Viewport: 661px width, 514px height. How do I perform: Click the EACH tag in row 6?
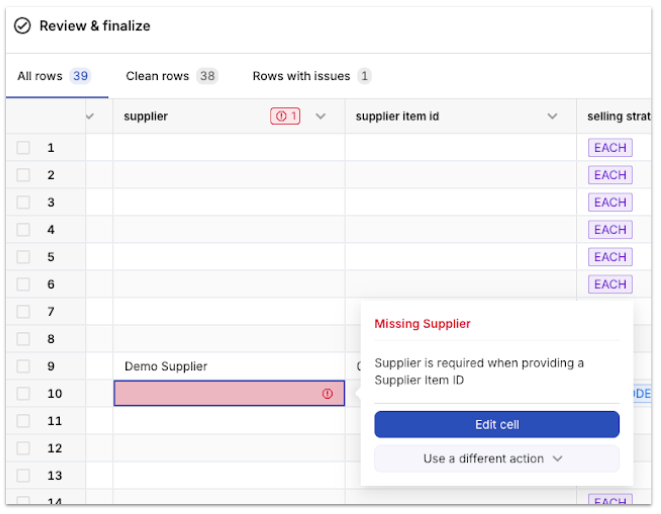click(x=609, y=284)
